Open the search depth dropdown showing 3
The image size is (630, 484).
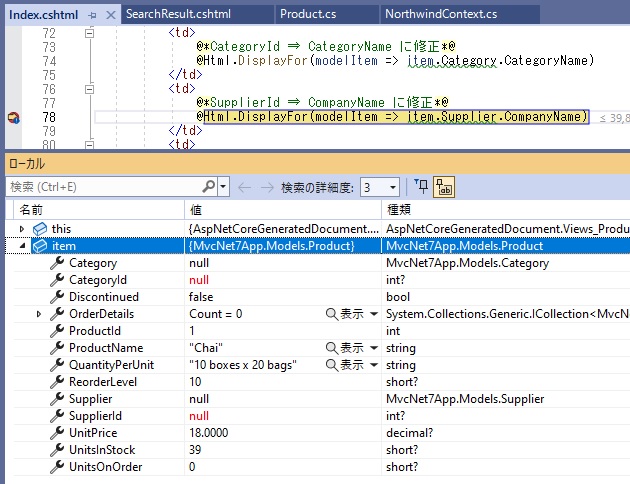click(x=380, y=187)
